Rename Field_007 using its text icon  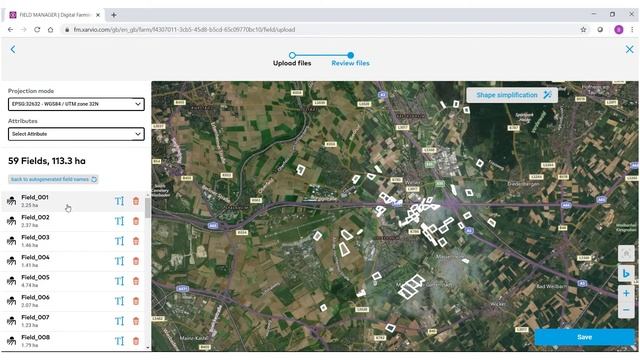click(119, 321)
